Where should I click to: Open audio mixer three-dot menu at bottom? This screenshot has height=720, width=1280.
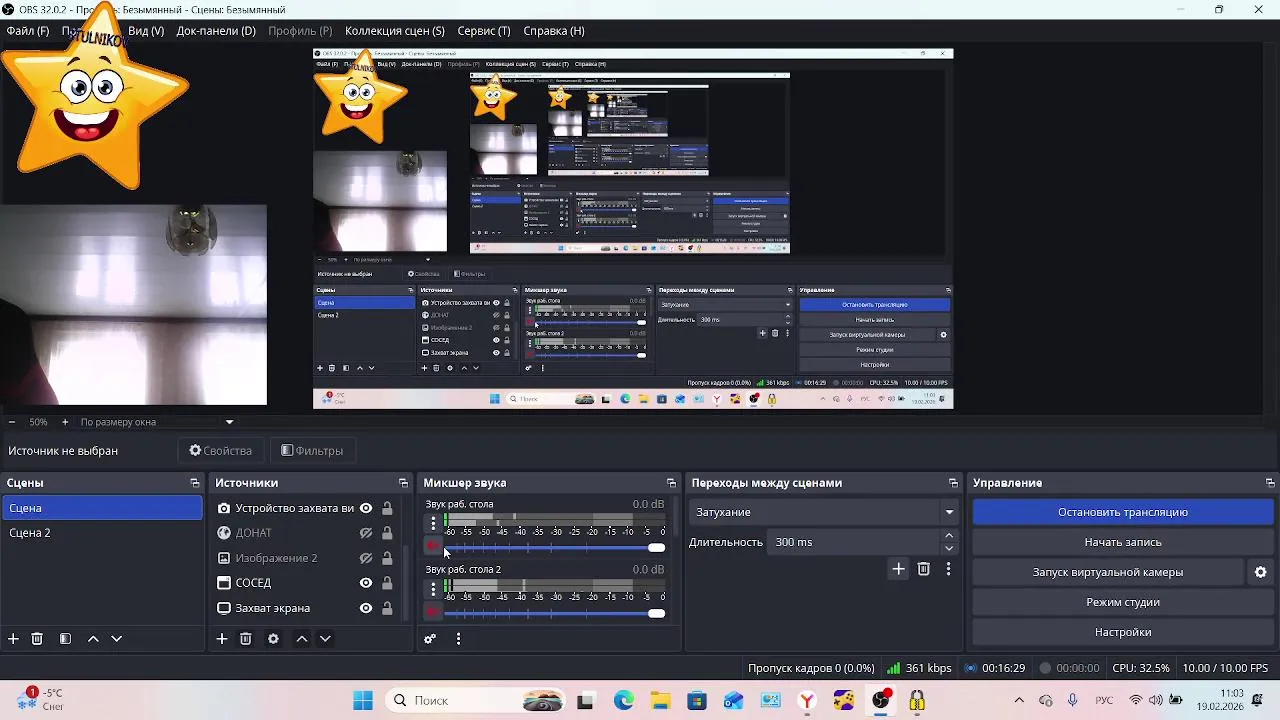(x=458, y=639)
